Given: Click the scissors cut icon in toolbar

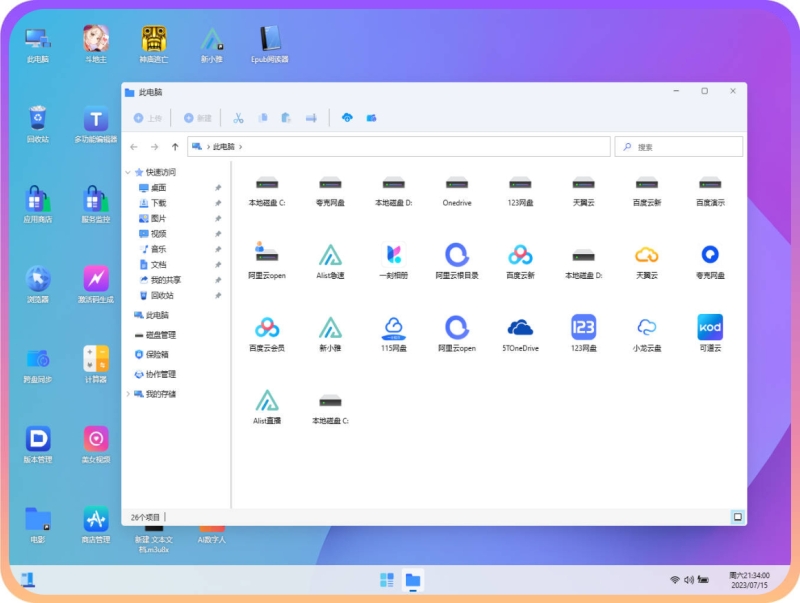Looking at the screenshot, I should pos(238,118).
